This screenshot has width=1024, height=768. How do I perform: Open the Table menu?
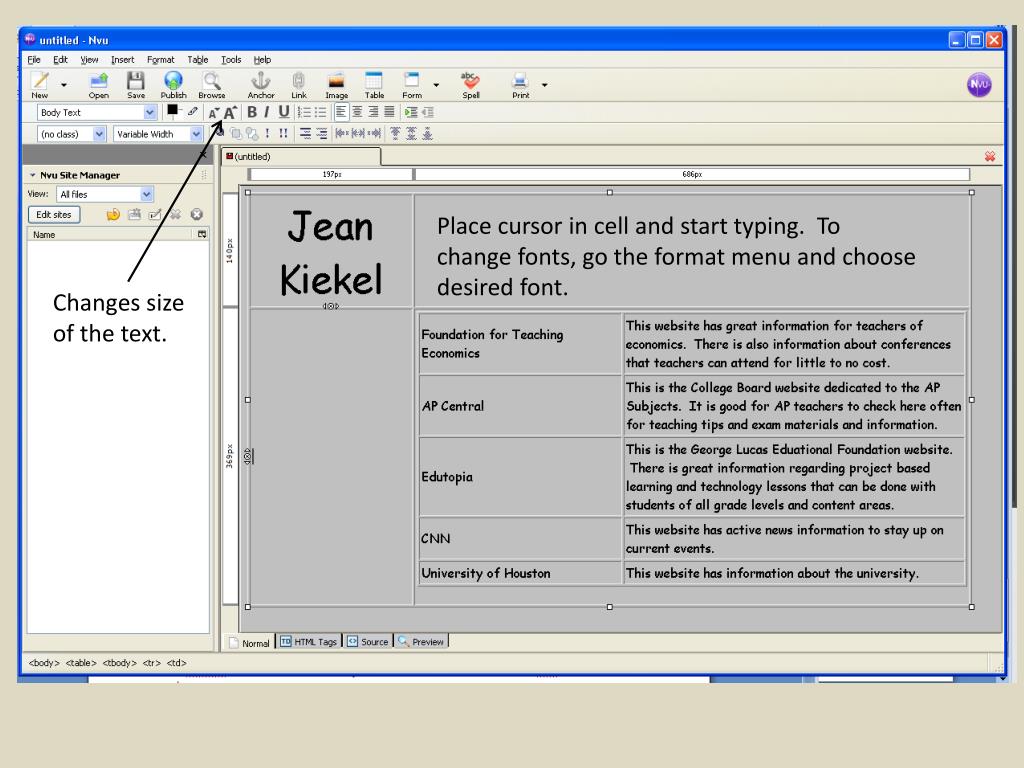[x=197, y=59]
